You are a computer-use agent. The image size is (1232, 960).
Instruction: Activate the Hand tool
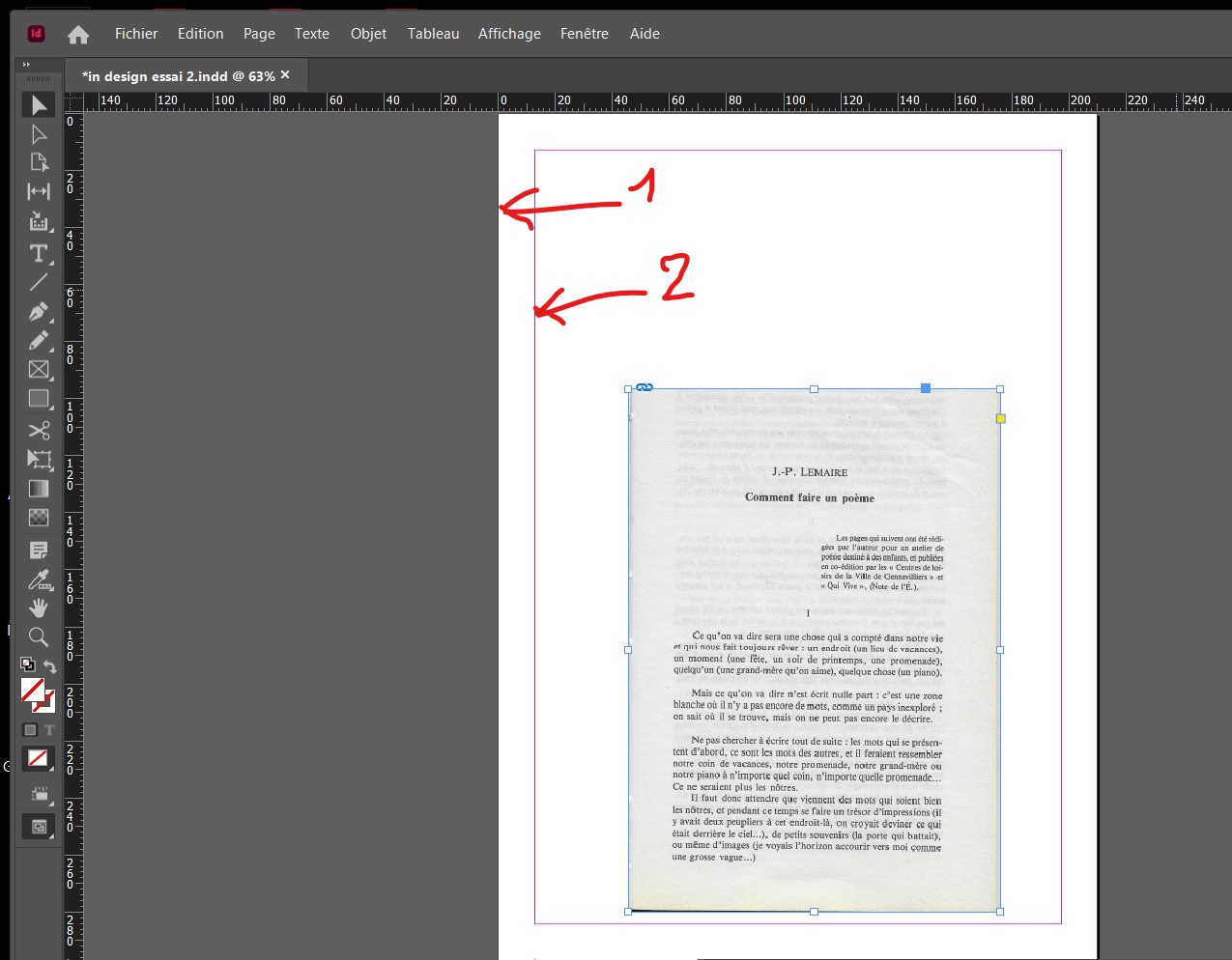[38, 607]
